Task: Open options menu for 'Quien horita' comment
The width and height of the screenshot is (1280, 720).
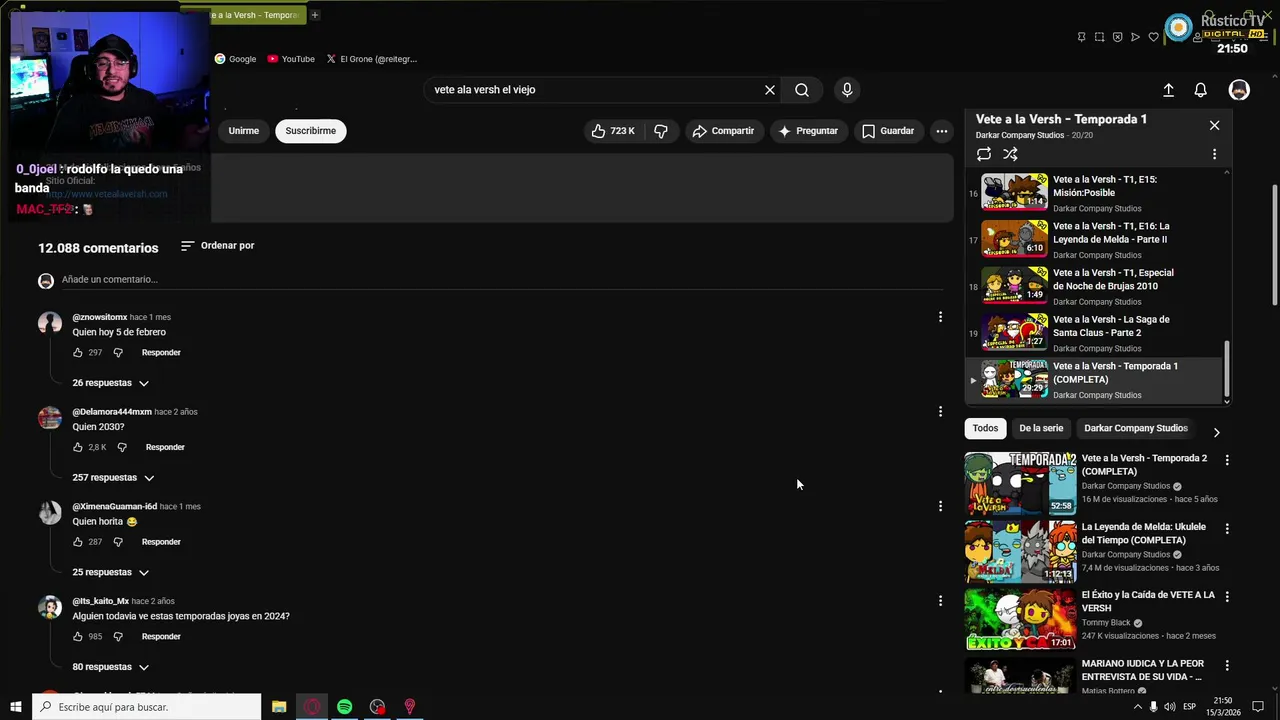Action: 940,506
